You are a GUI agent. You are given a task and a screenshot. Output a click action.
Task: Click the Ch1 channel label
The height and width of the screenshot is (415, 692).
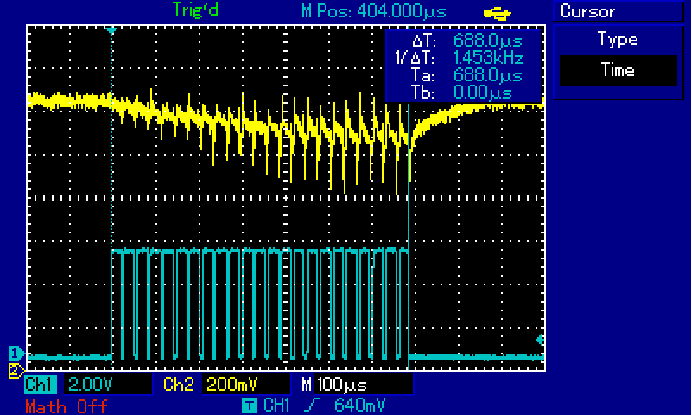40,384
